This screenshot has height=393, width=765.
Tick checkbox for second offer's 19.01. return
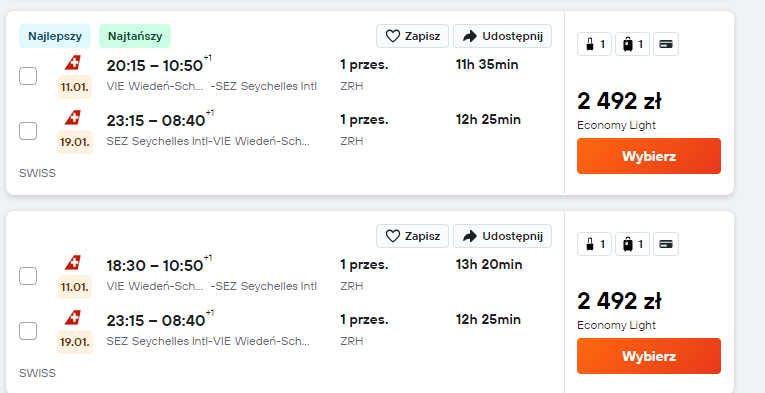[28, 331]
